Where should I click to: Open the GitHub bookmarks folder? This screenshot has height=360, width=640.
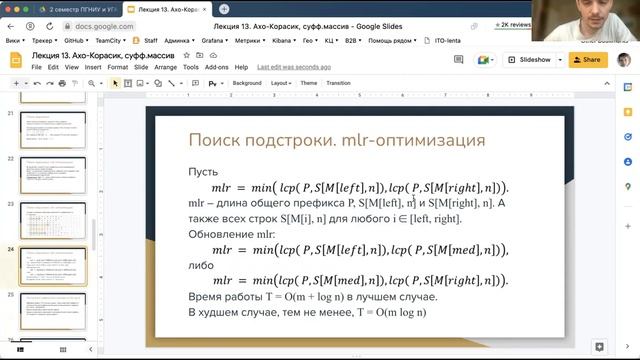(76, 40)
